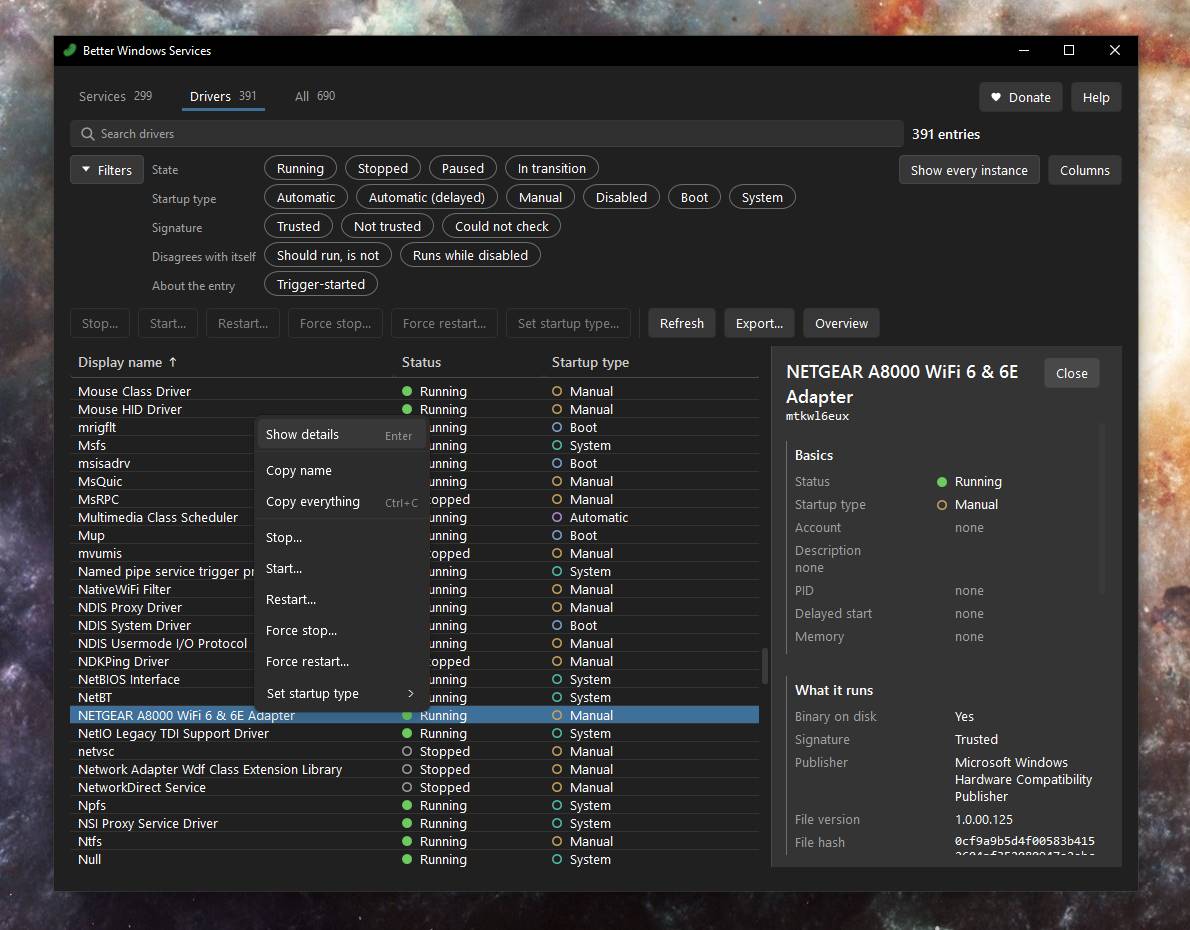Click the Better Windows Services leaf logo
Viewport: 1190px width, 930px height.
pos(70,50)
